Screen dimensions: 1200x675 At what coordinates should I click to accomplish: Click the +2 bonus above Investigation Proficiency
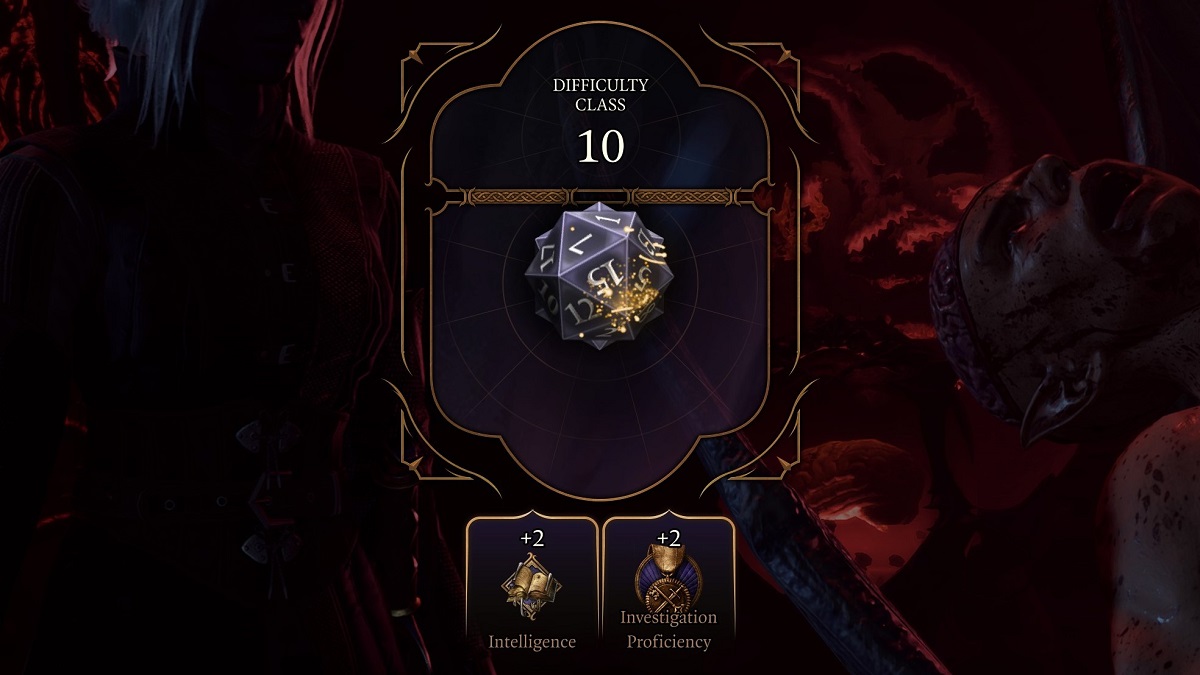click(668, 538)
